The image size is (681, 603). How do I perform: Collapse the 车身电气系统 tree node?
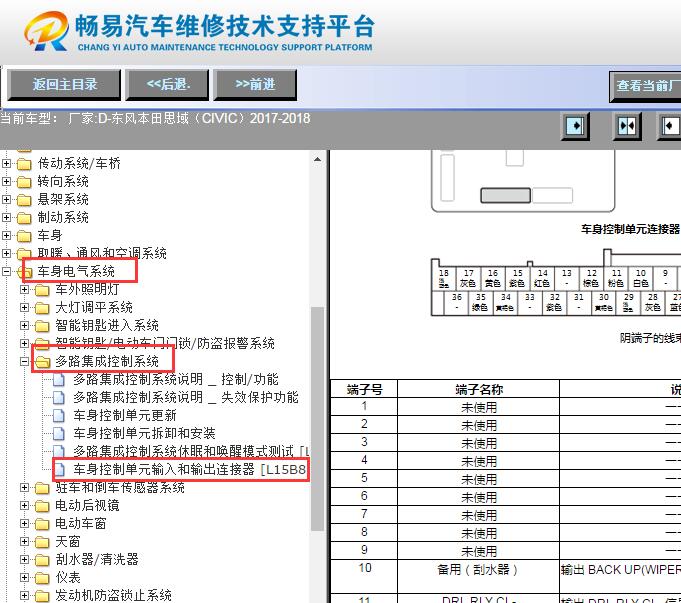[x=7, y=272]
